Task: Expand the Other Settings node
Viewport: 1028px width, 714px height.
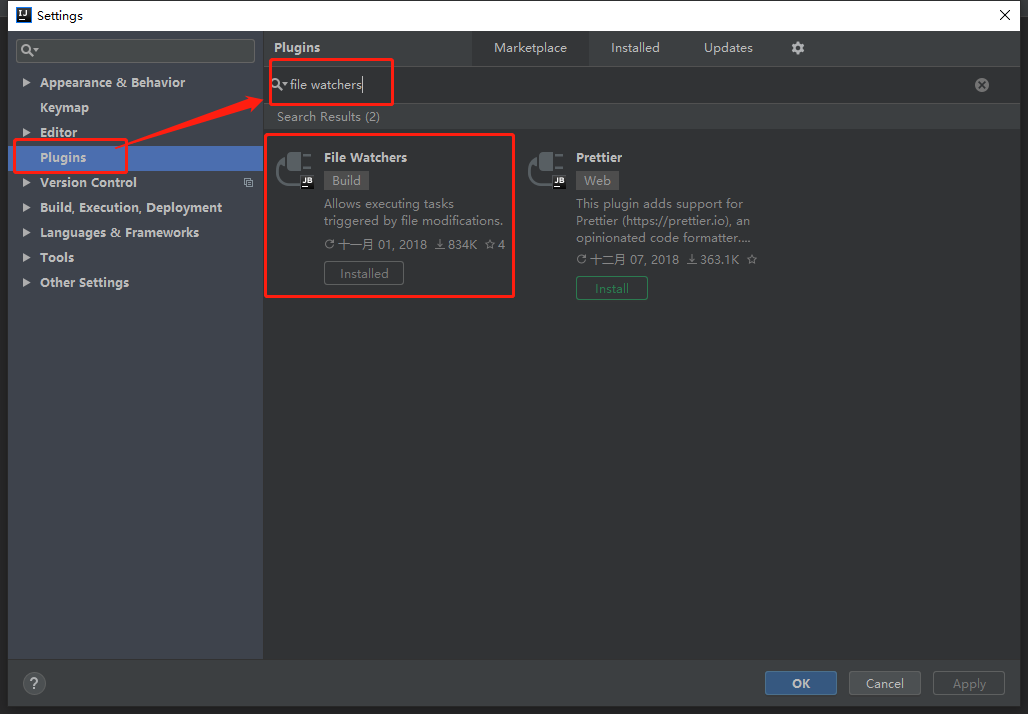Action: tap(26, 283)
